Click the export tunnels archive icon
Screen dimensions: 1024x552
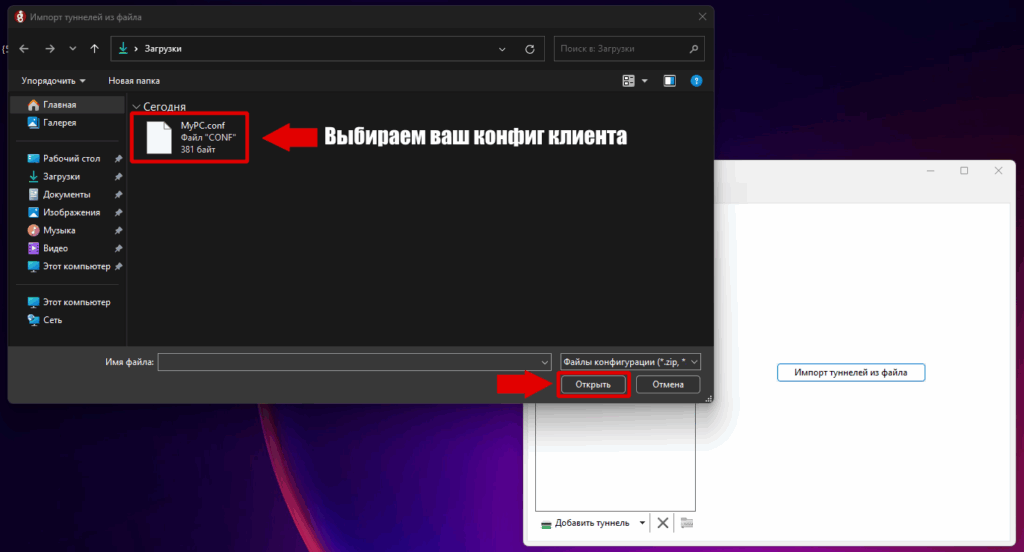point(687,523)
